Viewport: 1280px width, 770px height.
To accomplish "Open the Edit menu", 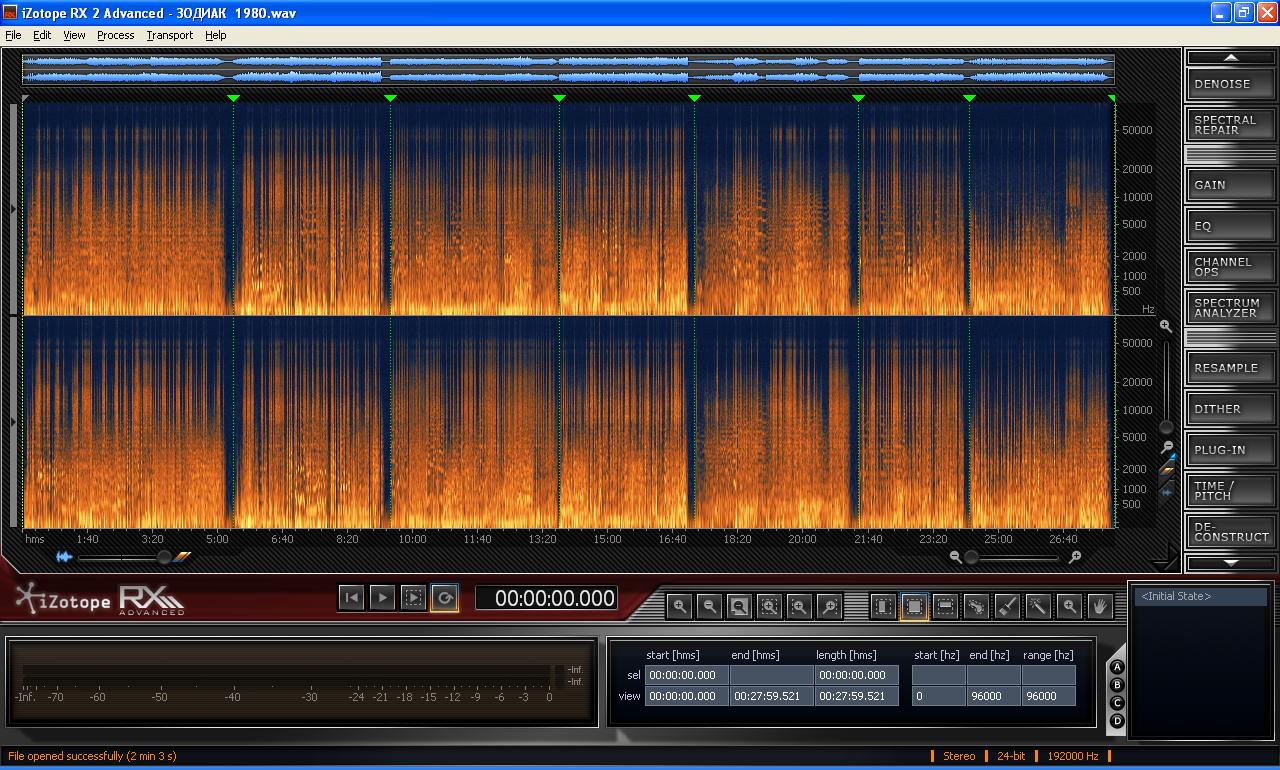I will click(x=42, y=35).
